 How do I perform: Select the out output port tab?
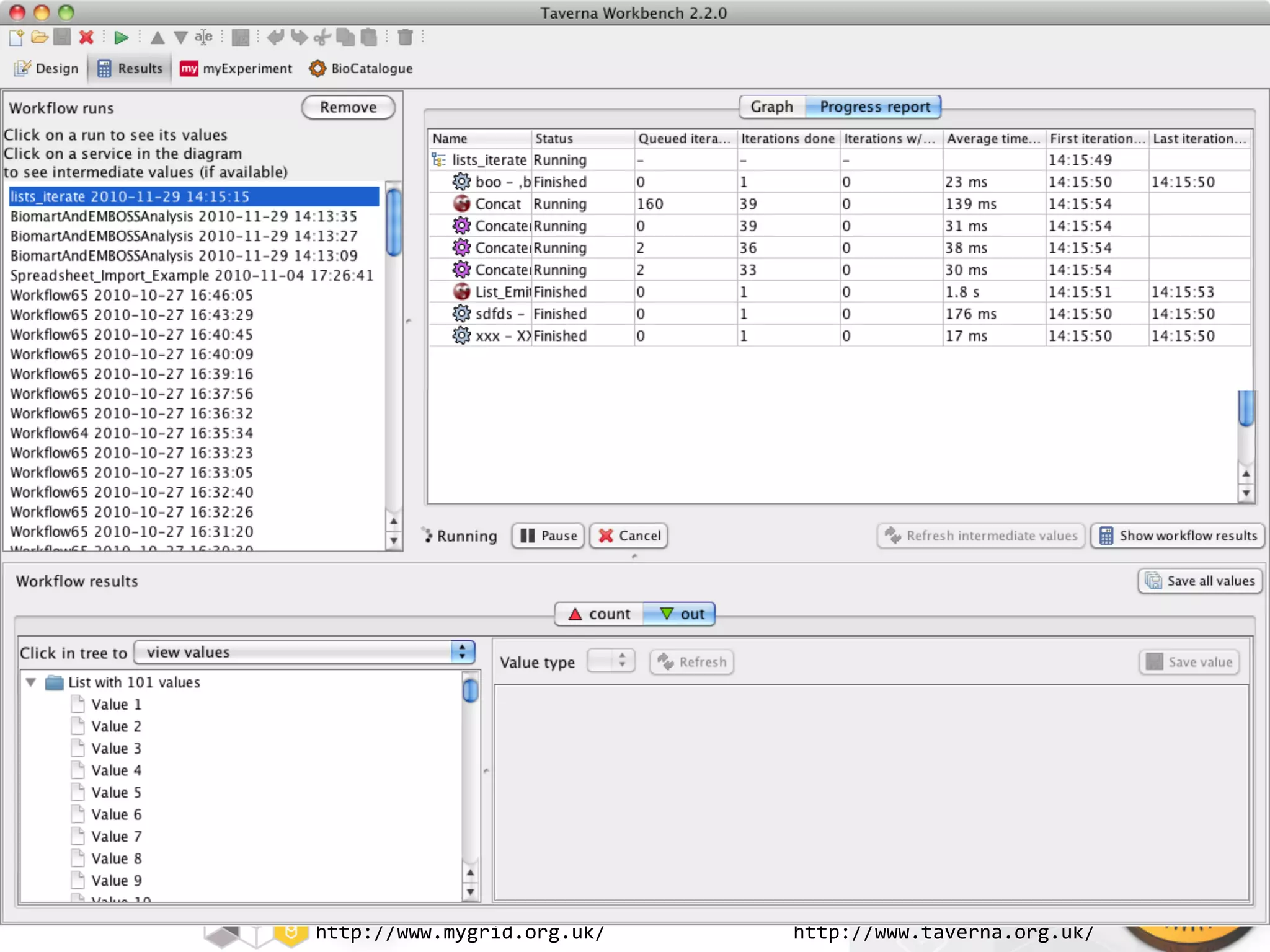coord(681,614)
